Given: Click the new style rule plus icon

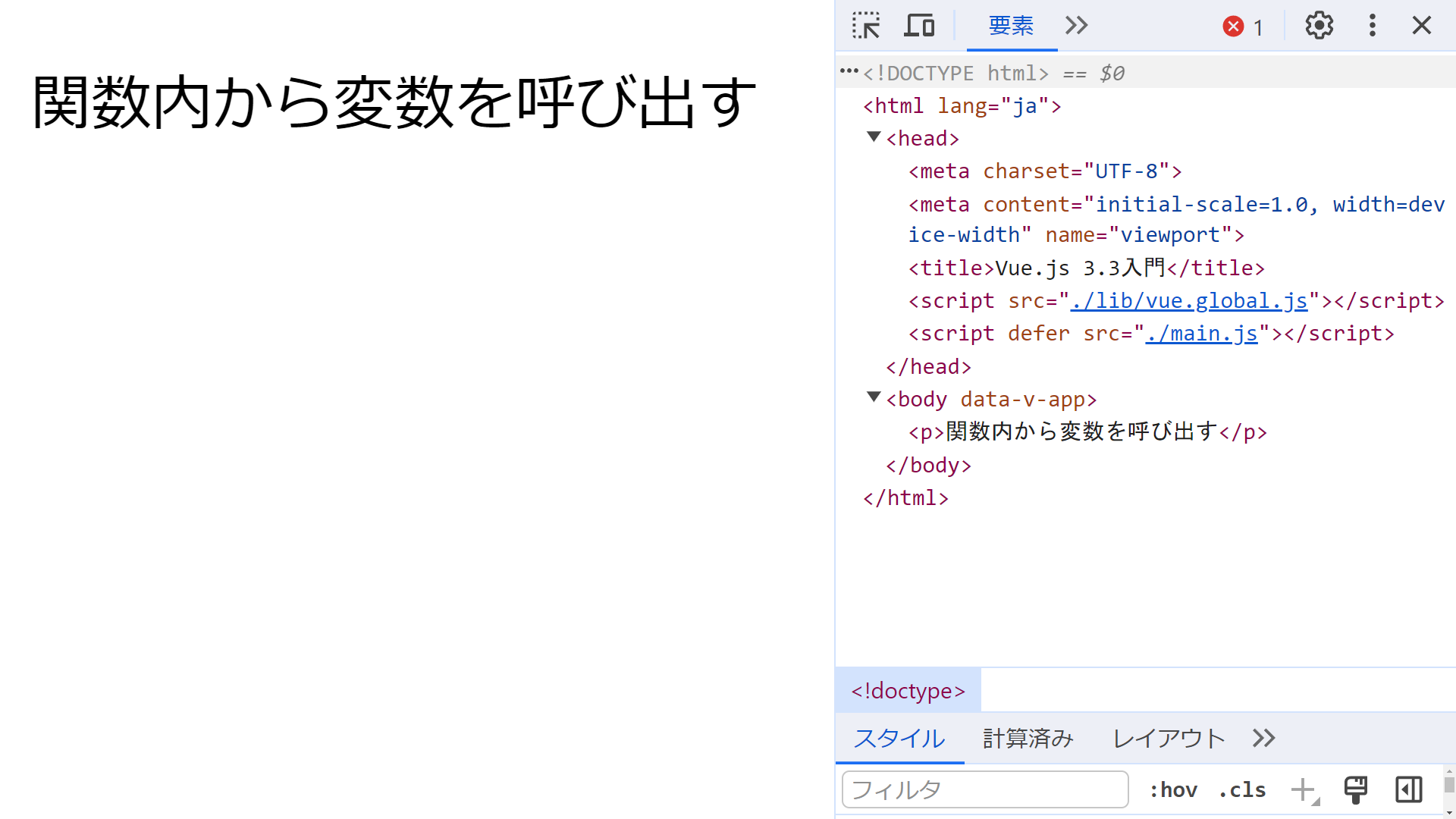Looking at the screenshot, I should point(1304,789).
